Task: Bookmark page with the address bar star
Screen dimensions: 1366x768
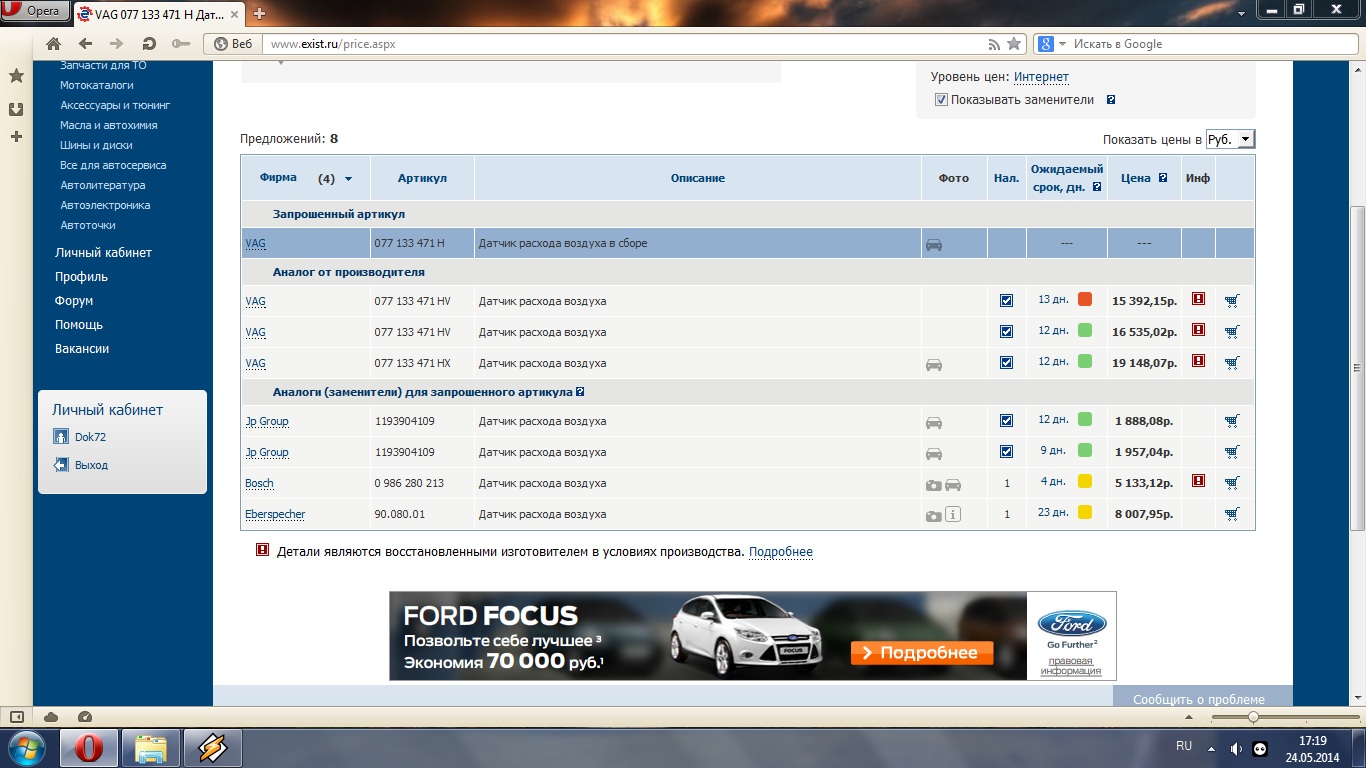Action: (x=1014, y=44)
